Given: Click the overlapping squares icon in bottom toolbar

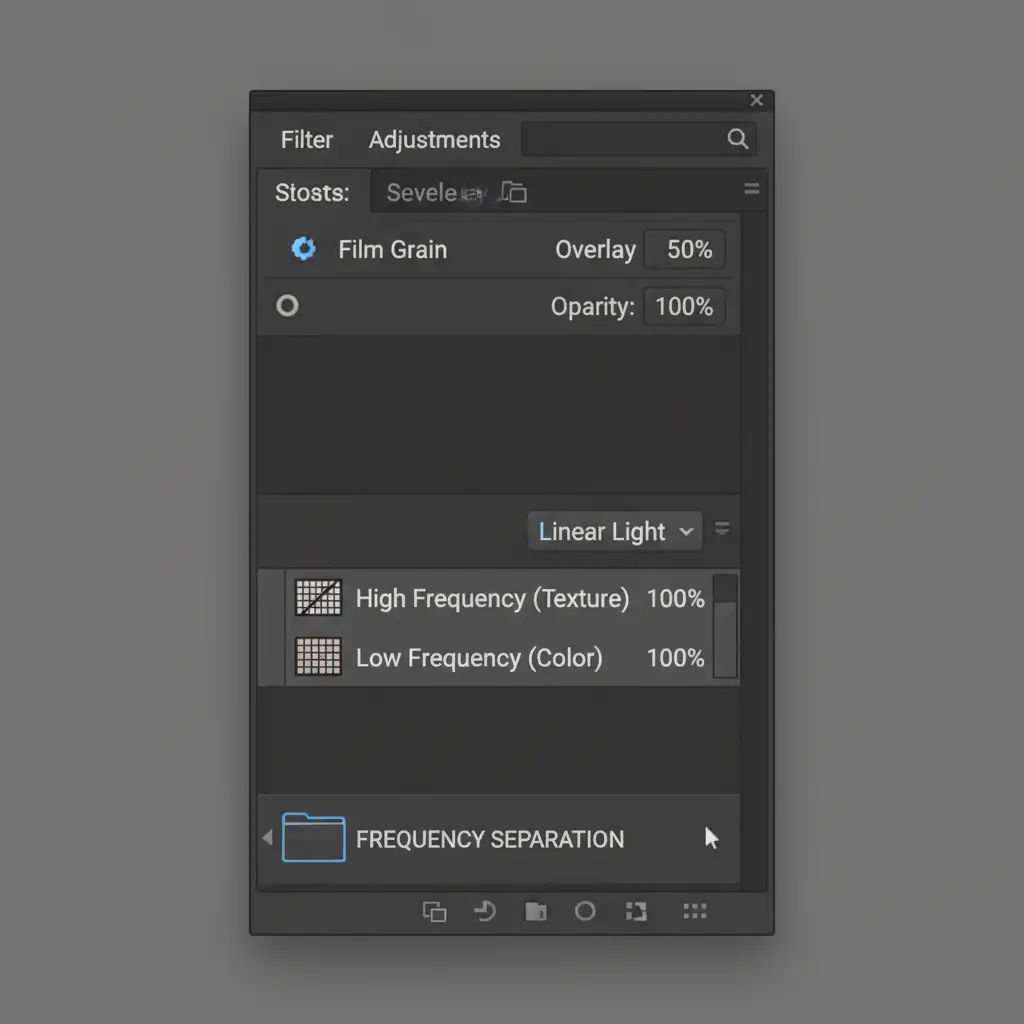Looking at the screenshot, I should [434, 911].
